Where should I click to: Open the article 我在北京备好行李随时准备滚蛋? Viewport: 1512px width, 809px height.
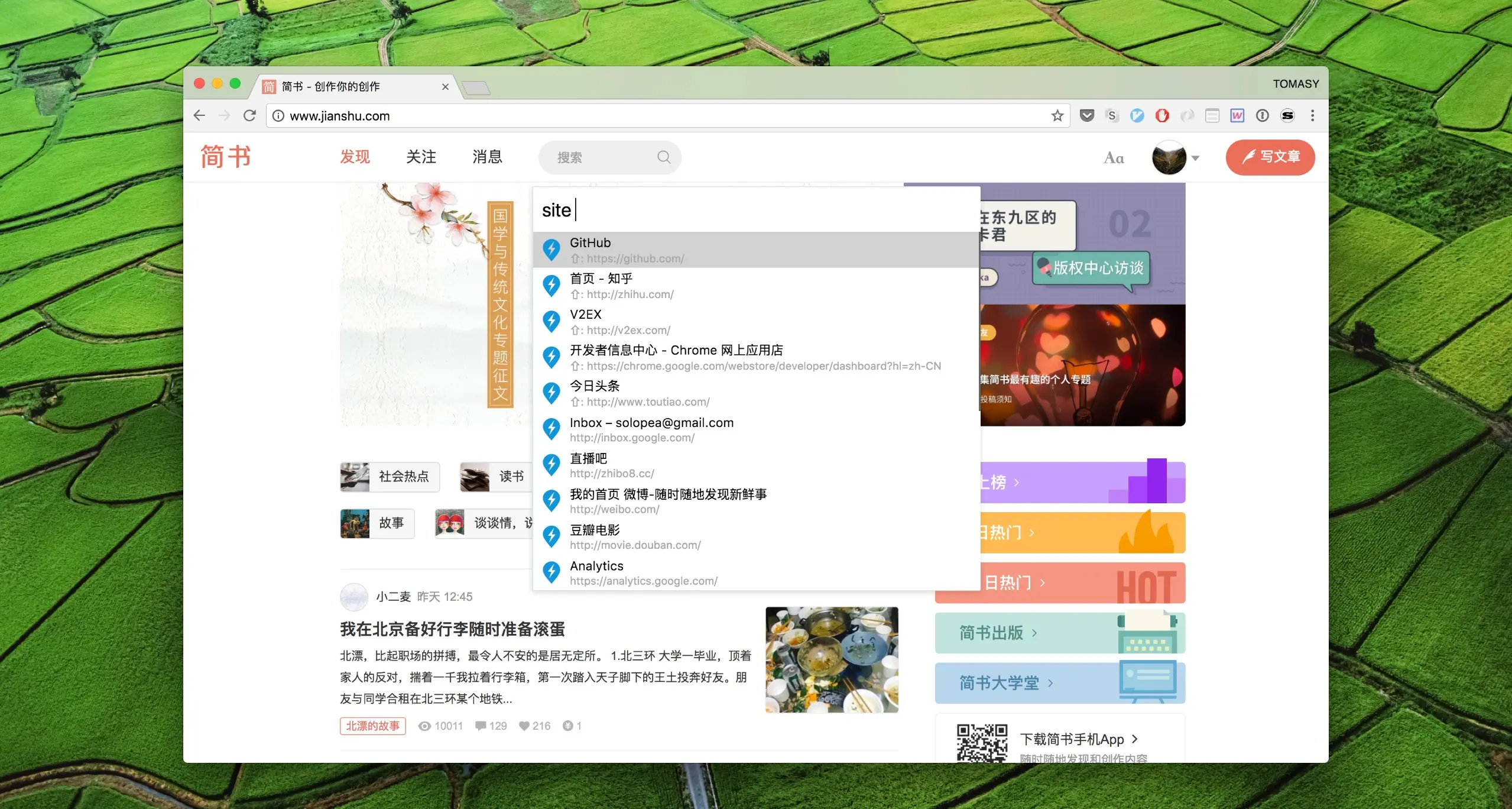click(452, 629)
